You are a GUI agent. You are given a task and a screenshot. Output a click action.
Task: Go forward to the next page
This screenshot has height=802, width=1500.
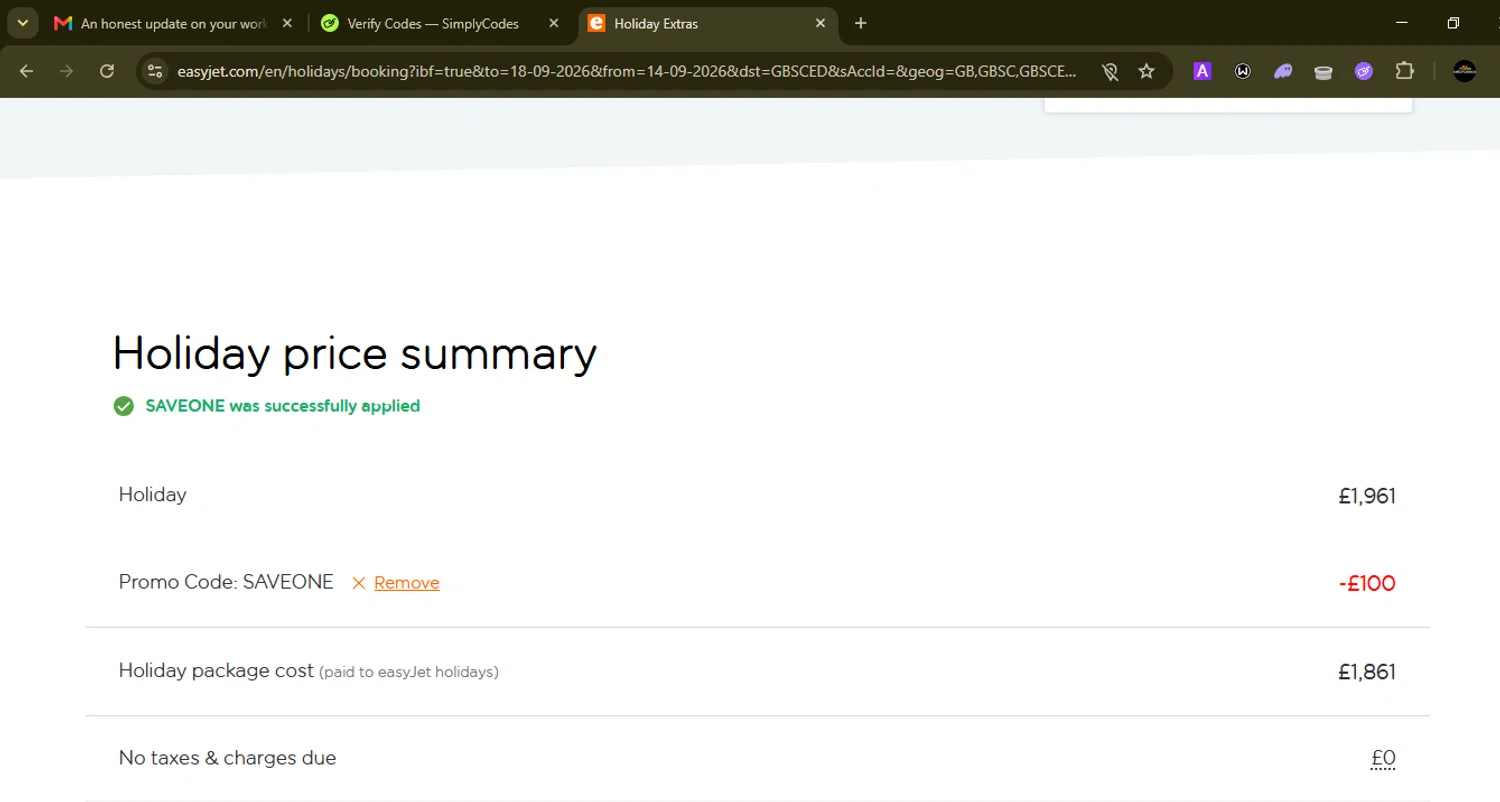click(67, 71)
